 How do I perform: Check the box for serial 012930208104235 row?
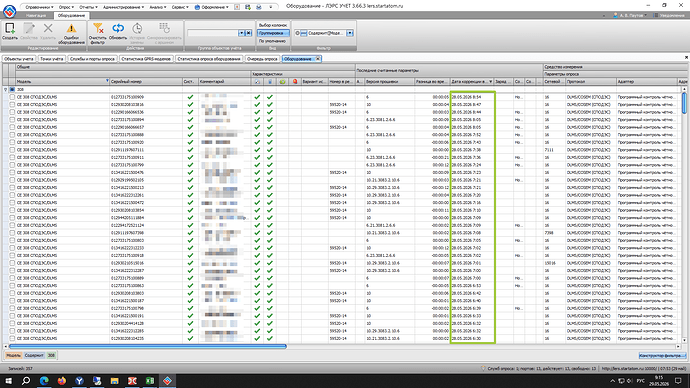12,338
